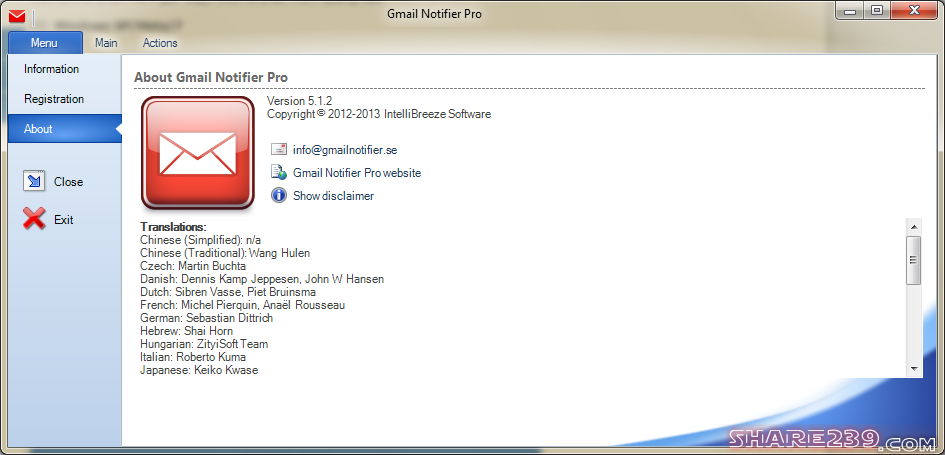Click the translations scrollbar thumb
This screenshot has height=455, width=945.
coord(914,260)
